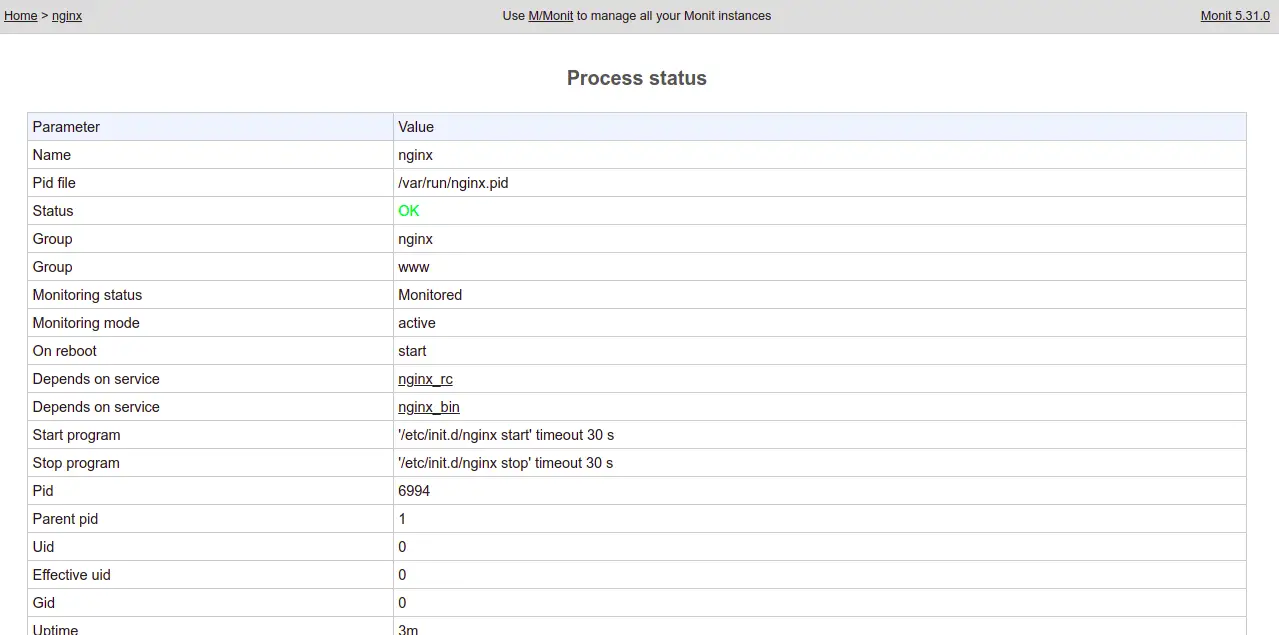Select the Pid value 6994
The height and width of the screenshot is (635, 1279).
pyautogui.click(x=414, y=491)
